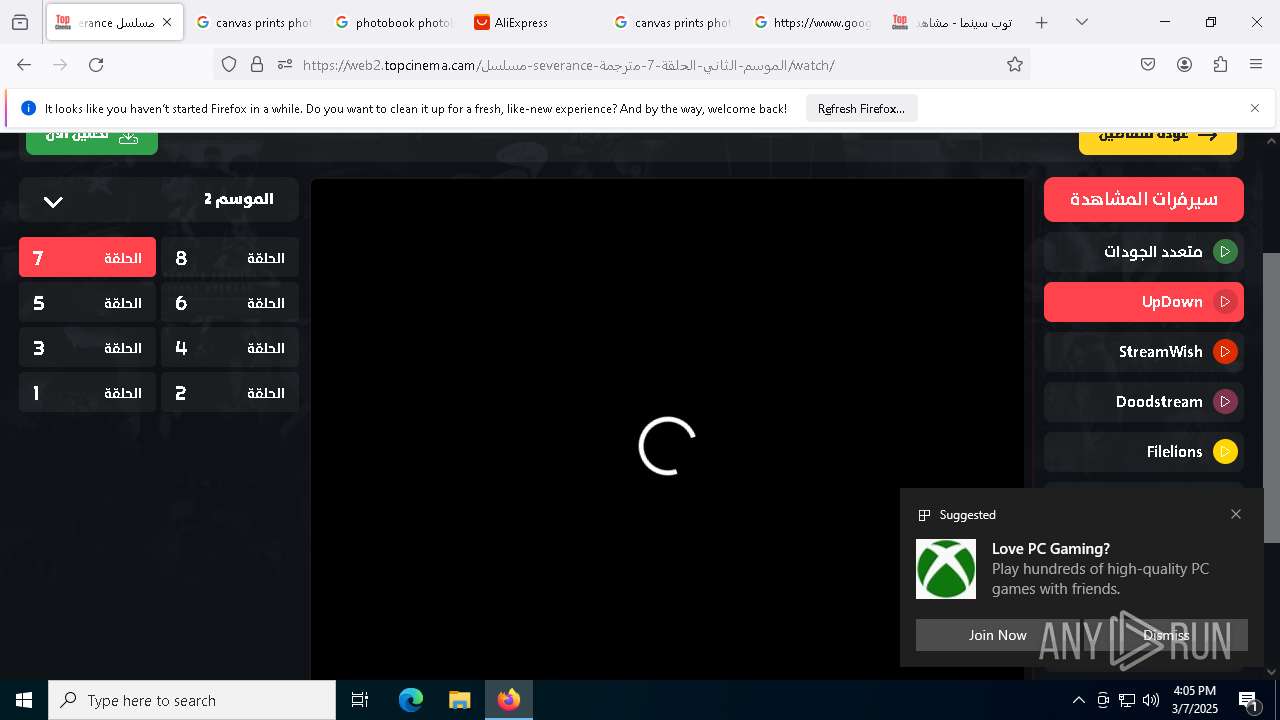Viewport: 1280px width, 720px height.
Task: Open site permissions icon in address bar
Action: [x=285, y=64]
